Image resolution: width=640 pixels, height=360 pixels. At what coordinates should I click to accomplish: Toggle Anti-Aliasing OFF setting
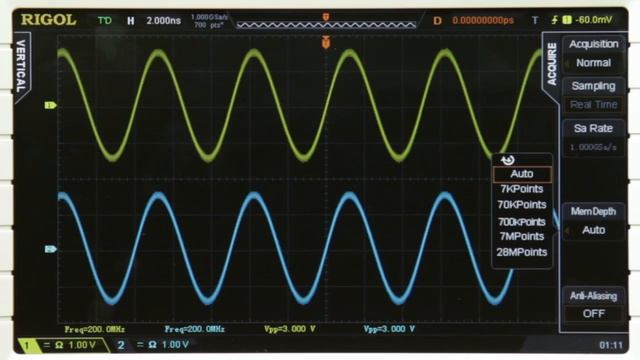pos(593,305)
